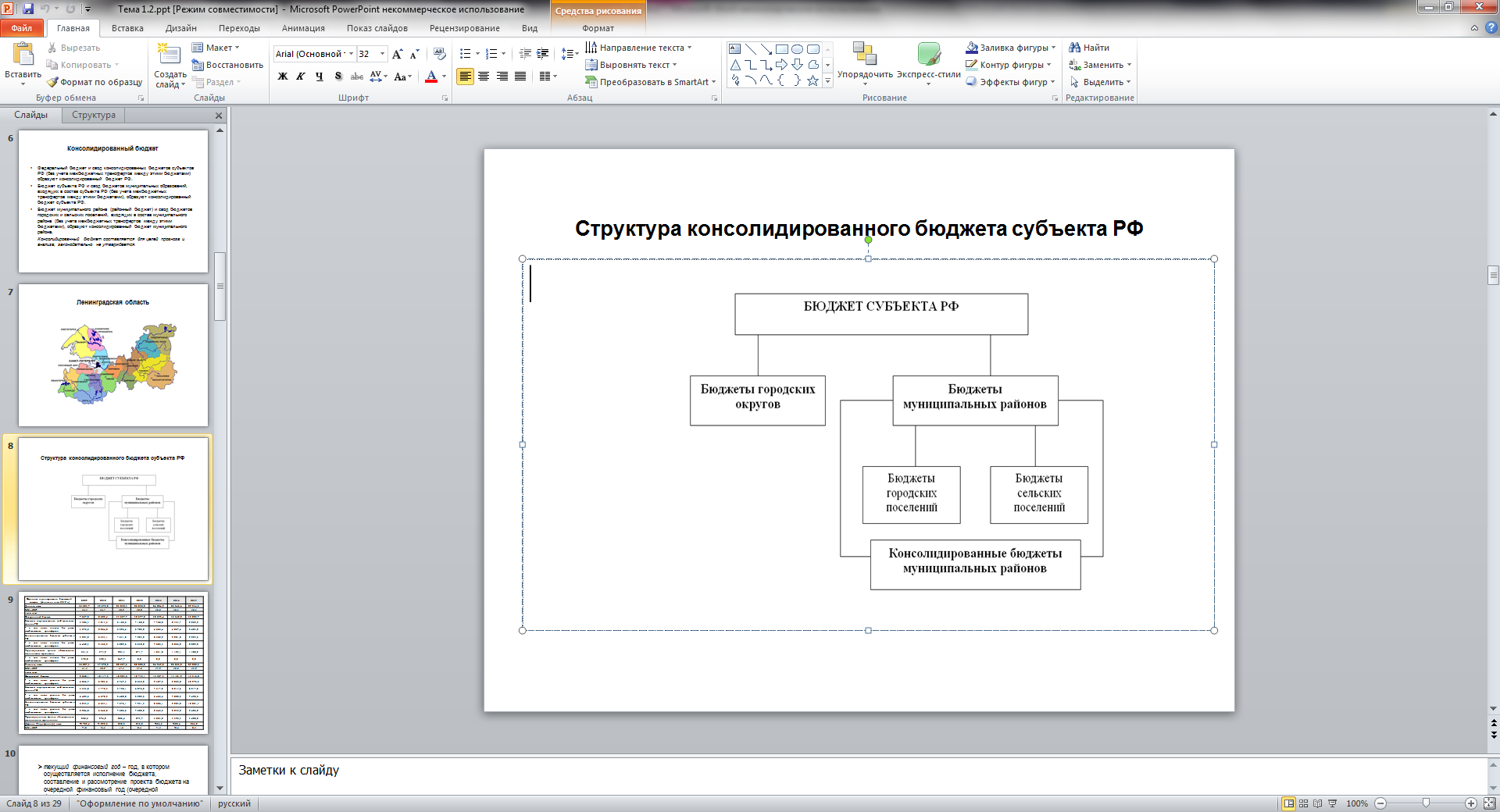This screenshot has height=812, width=1500.
Task: Toggle Italic (К) formatting
Action: tap(301, 76)
